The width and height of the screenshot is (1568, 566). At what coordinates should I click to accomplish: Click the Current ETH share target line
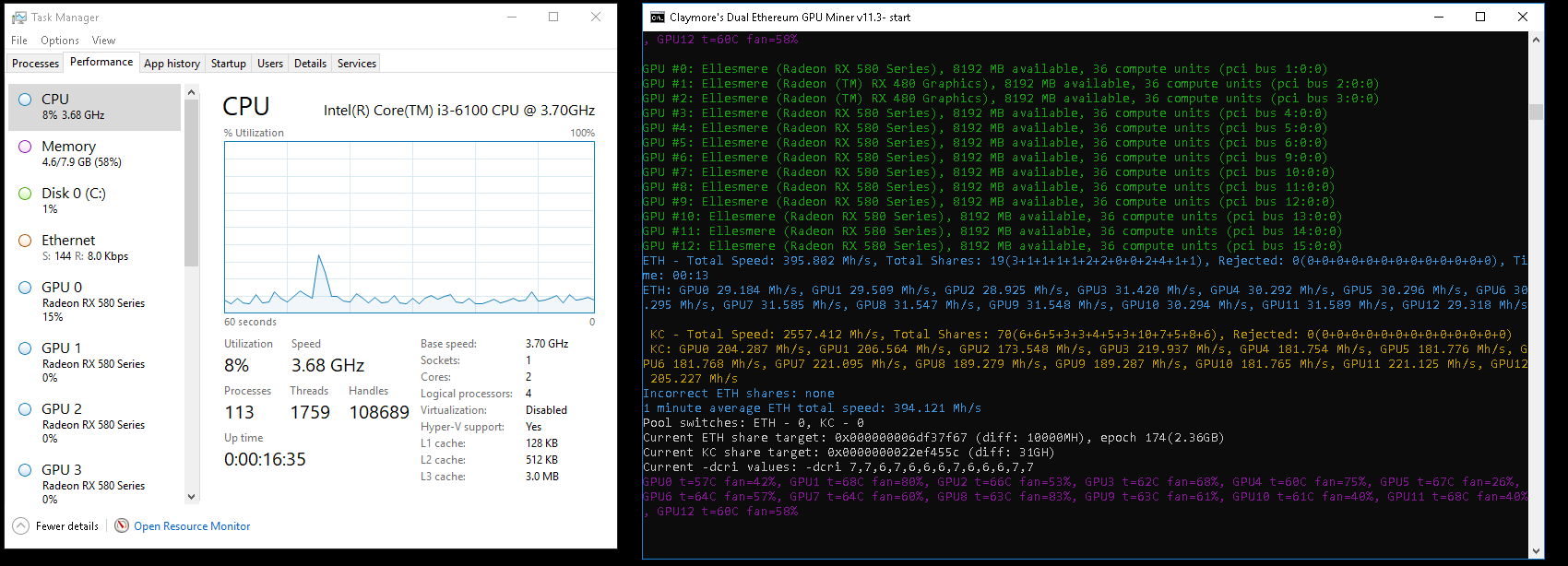[933, 438]
